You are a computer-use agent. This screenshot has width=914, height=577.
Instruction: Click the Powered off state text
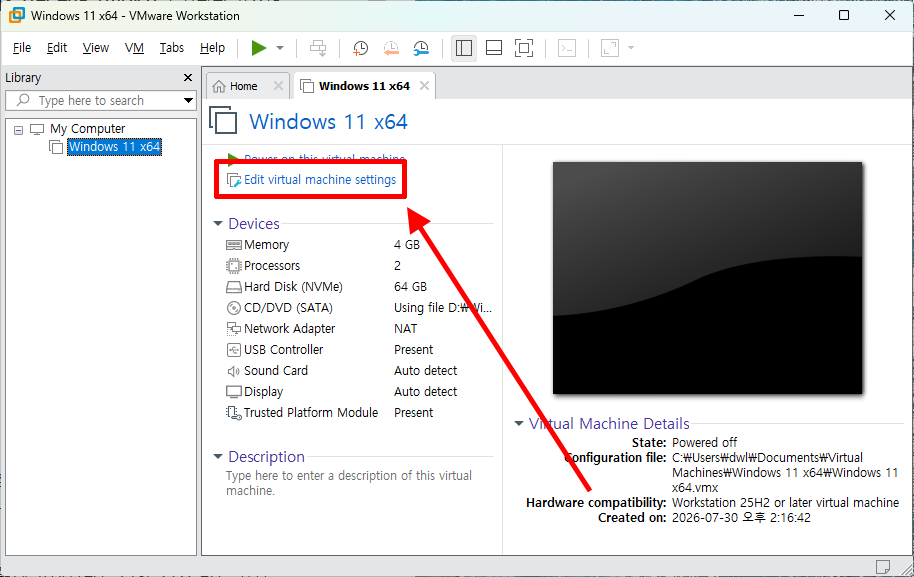point(704,442)
